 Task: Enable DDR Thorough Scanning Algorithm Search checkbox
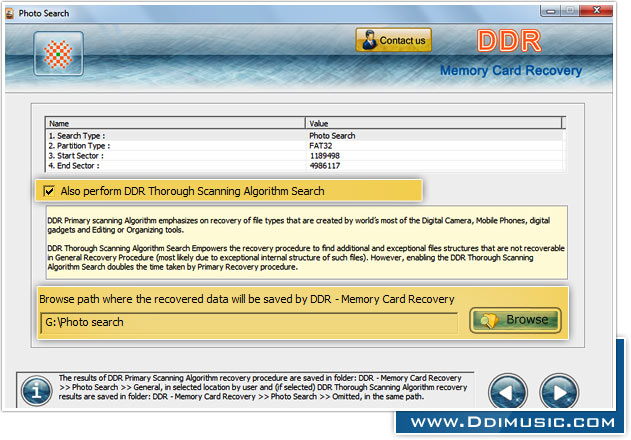[x=49, y=191]
